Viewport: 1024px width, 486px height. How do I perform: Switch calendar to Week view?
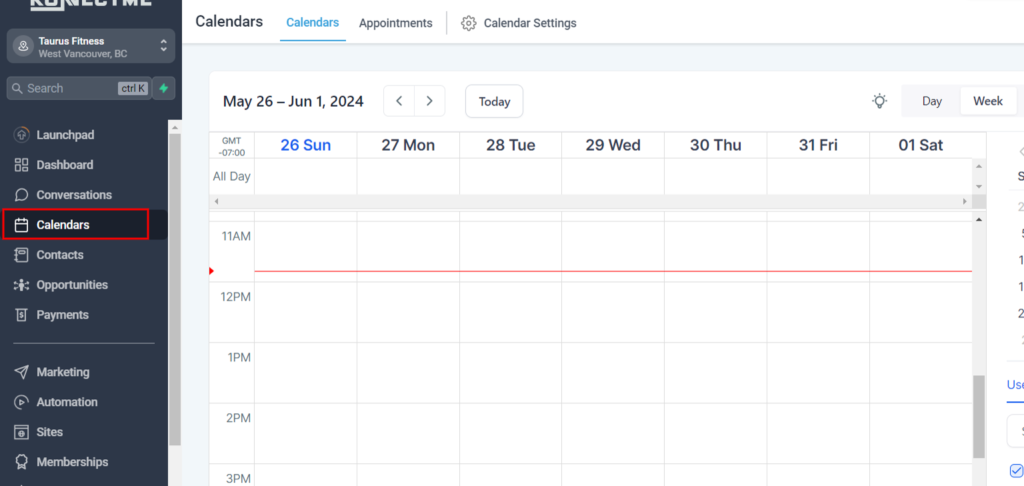pyautogui.click(x=987, y=101)
